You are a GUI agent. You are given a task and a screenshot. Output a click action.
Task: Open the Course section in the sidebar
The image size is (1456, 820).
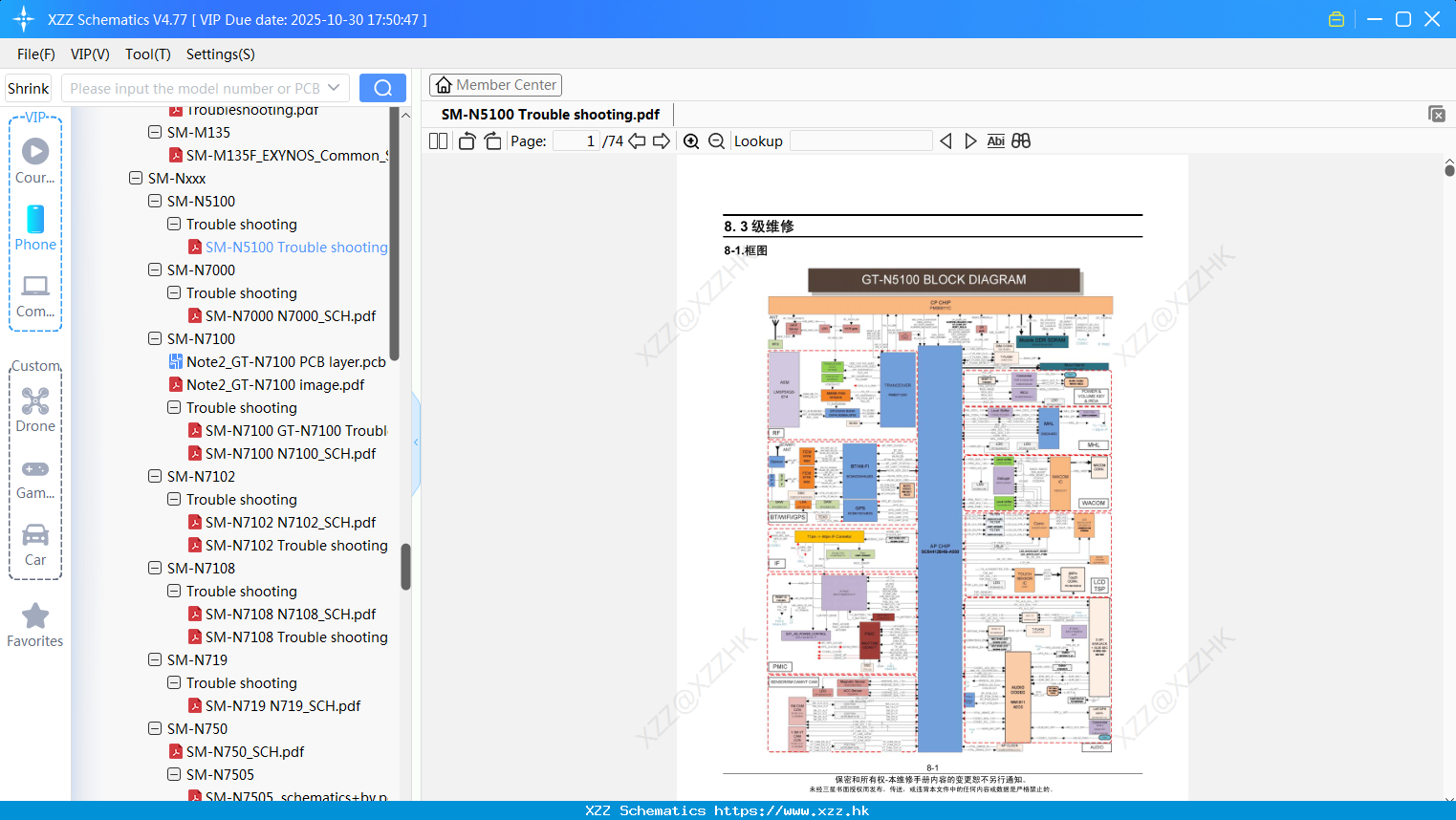(x=35, y=161)
